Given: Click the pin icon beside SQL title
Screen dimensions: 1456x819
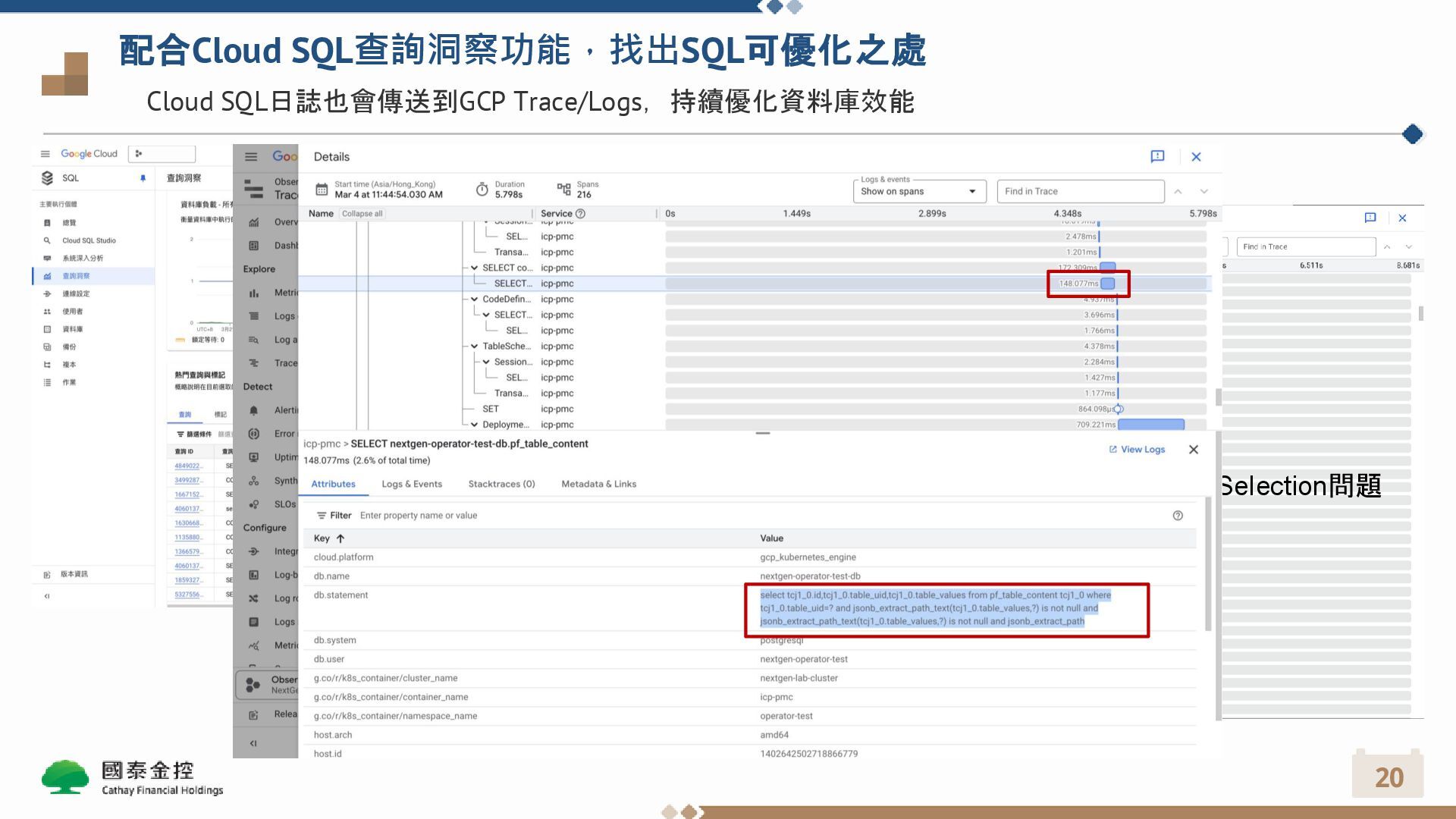Looking at the screenshot, I should click(143, 178).
